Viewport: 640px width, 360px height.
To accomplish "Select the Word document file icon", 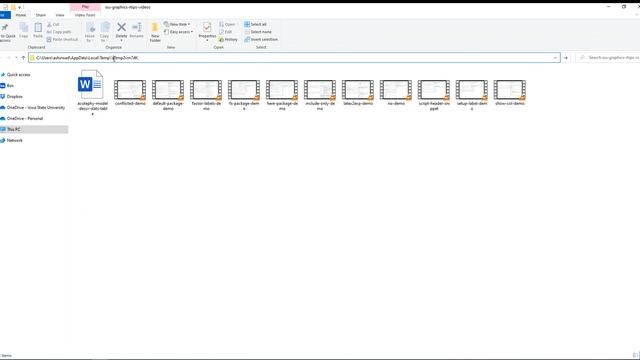I will coord(91,84).
